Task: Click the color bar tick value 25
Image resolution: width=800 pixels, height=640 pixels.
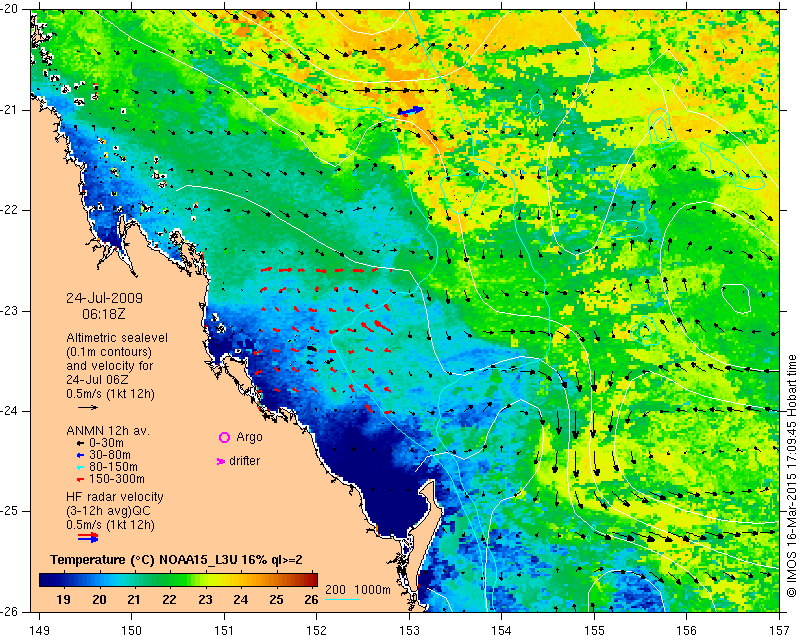Action: (276, 600)
